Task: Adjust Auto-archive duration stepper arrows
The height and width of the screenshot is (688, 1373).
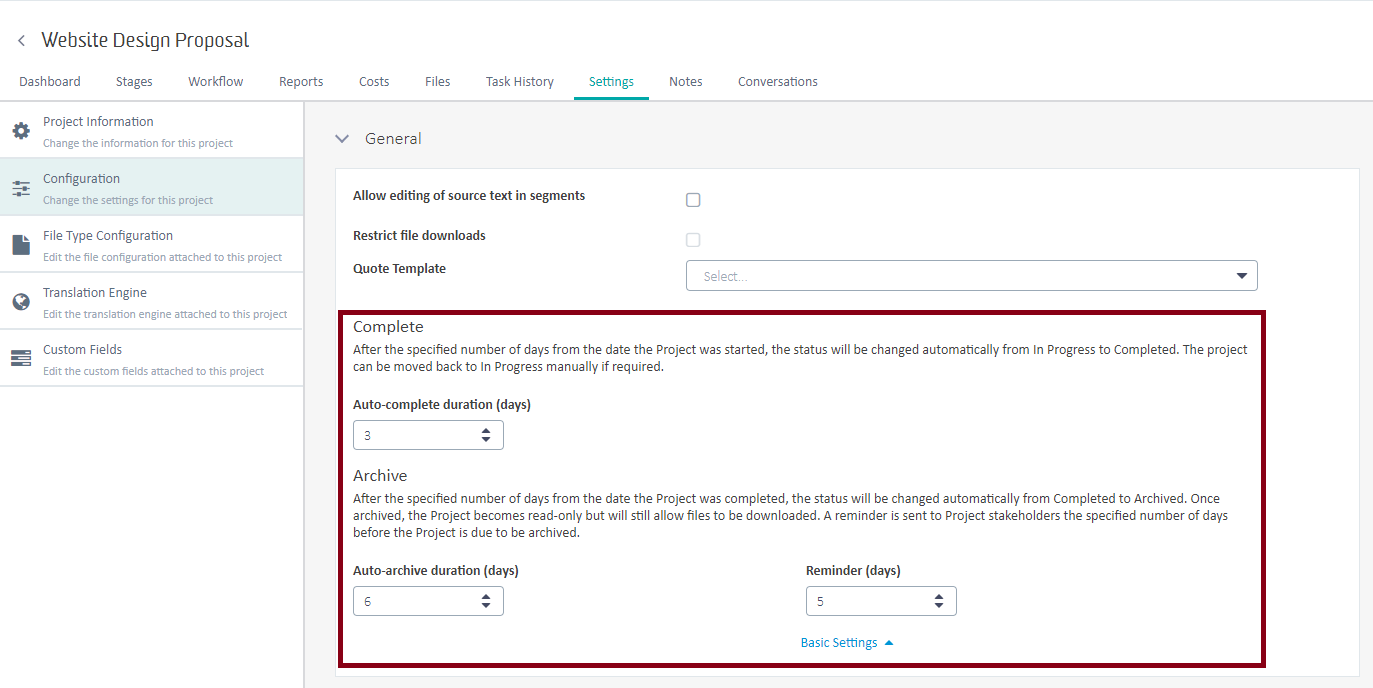Action: pyautogui.click(x=486, y=601)
